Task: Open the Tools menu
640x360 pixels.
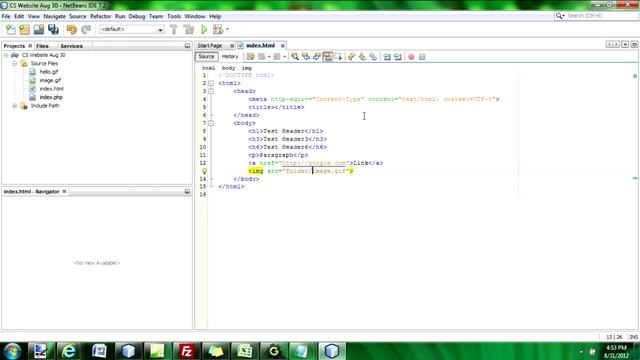Action: (x=174, y=16)
